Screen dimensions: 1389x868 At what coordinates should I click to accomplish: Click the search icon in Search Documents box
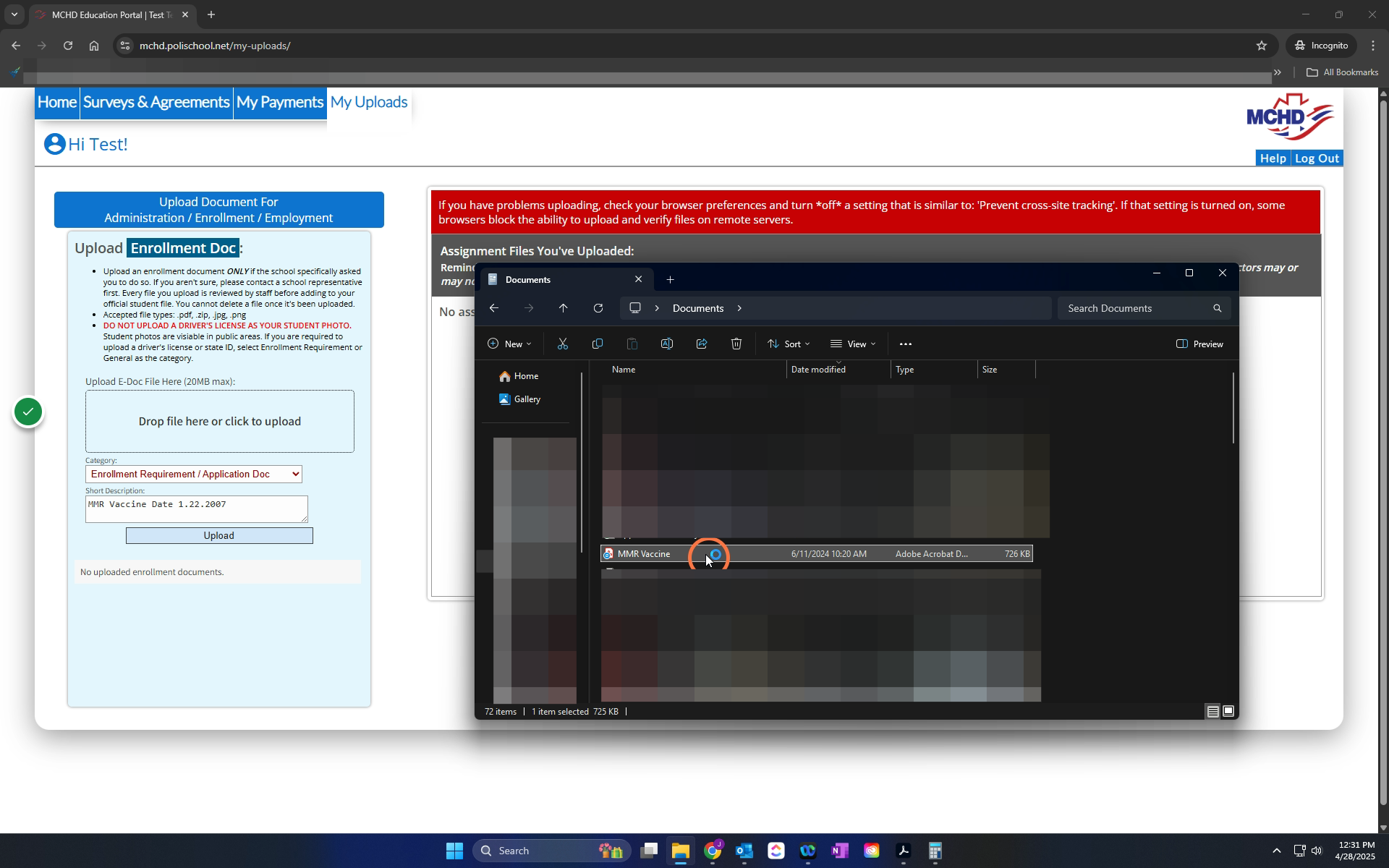1218,308
